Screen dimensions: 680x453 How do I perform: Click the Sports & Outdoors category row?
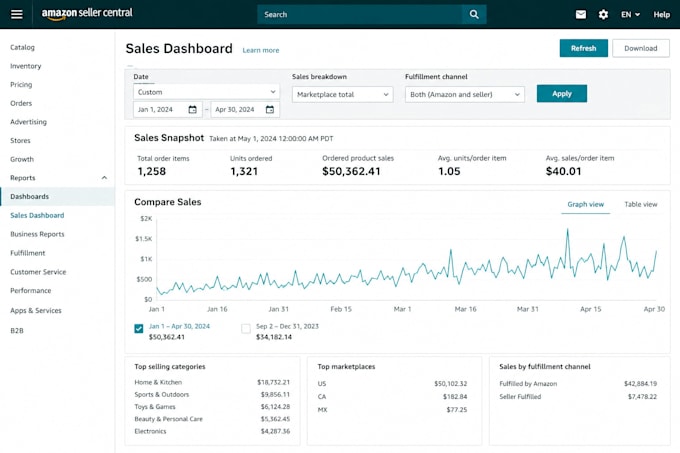click(212, 394)
